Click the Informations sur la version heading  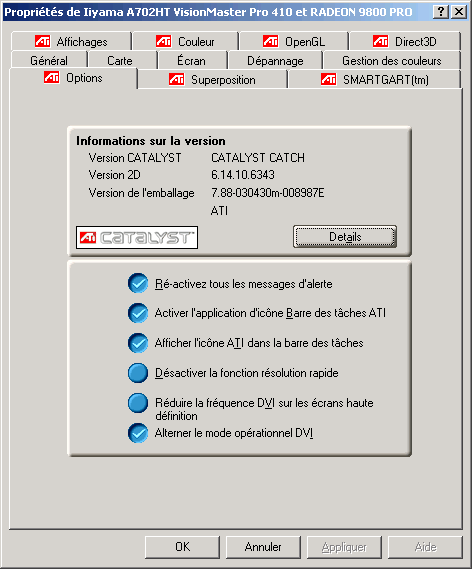coord(151,141)
